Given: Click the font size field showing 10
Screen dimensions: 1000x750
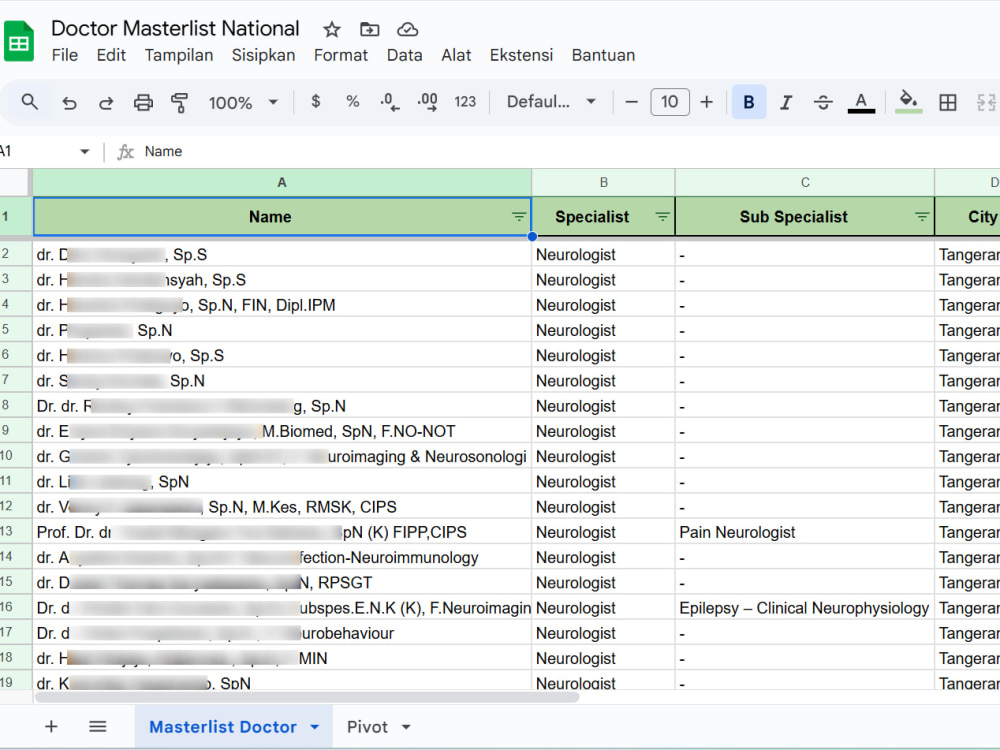Looking at the screenshot, I should point(670,102).
